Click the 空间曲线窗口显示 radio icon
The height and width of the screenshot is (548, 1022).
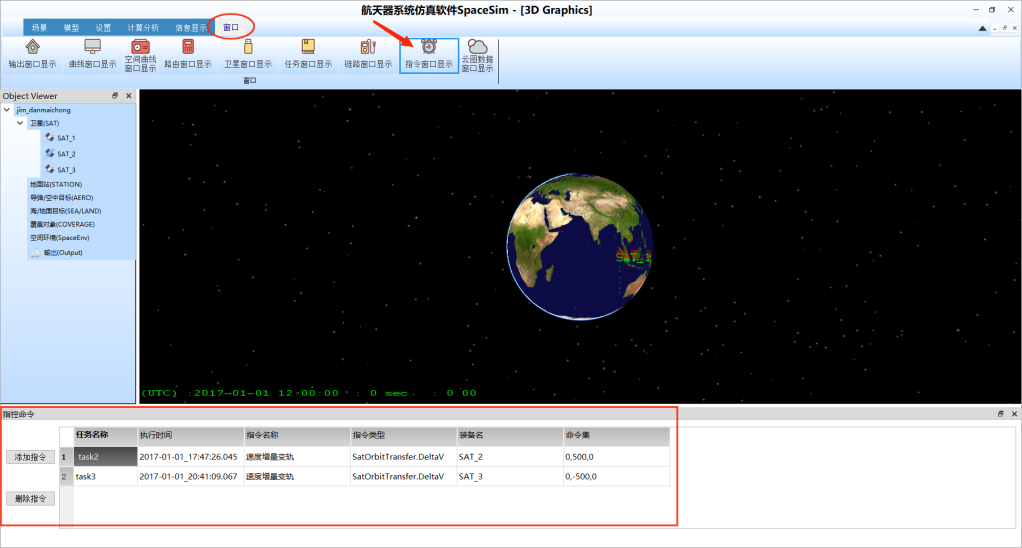[x=140, y=46]
